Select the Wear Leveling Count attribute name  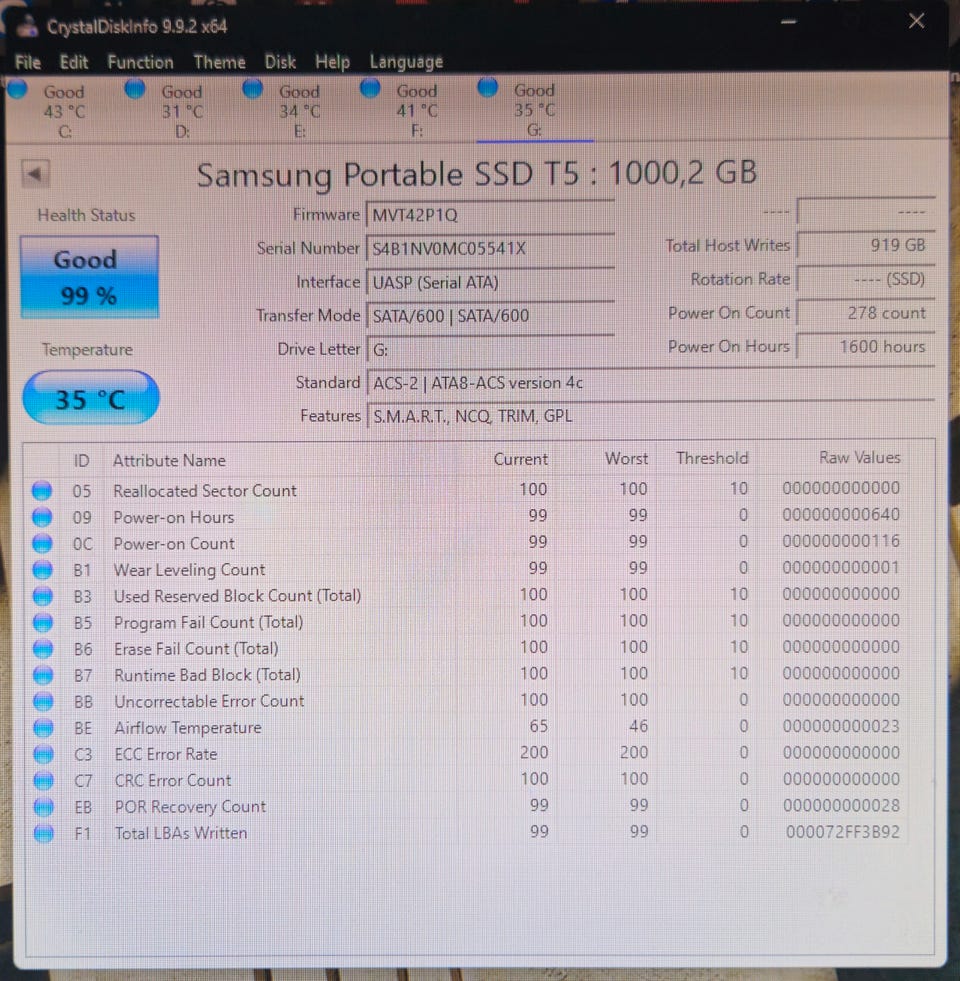189,570
